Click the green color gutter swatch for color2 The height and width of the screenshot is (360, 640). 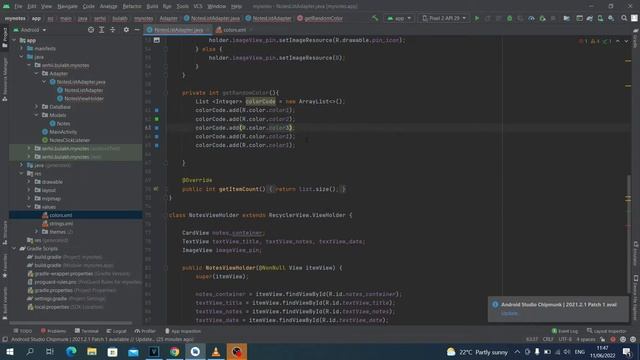157,119
